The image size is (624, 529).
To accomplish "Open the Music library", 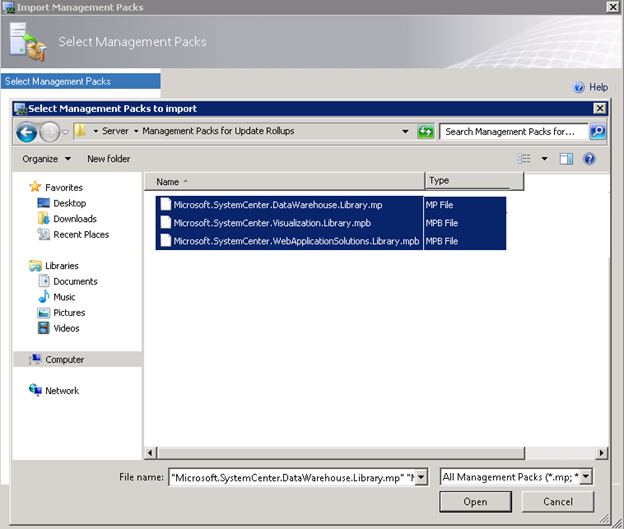I will [x=64, y=297].
